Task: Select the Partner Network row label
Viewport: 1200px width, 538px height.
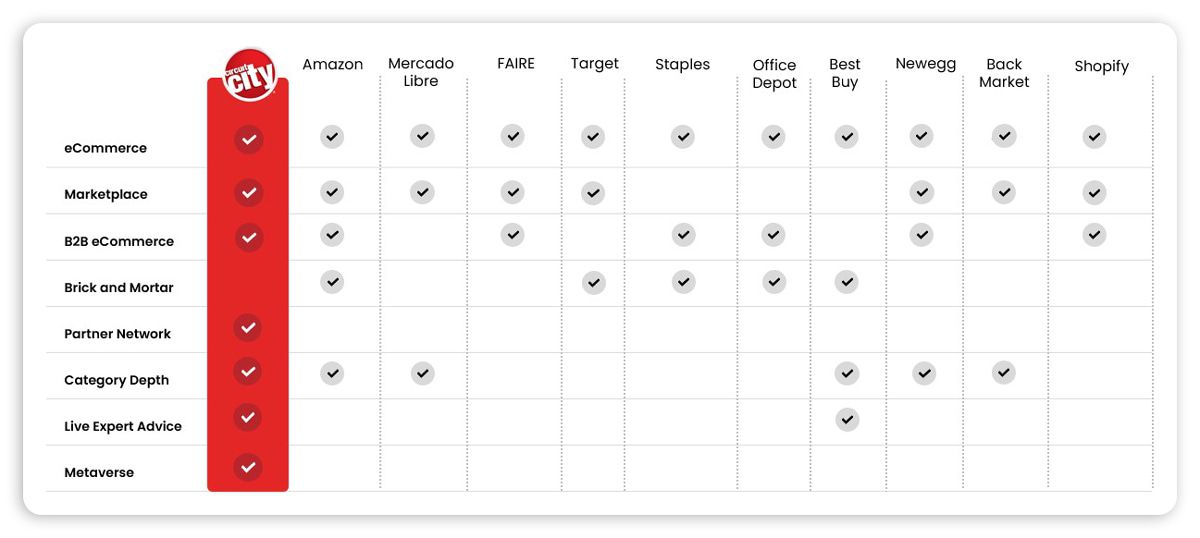Action: pos(118,334)
